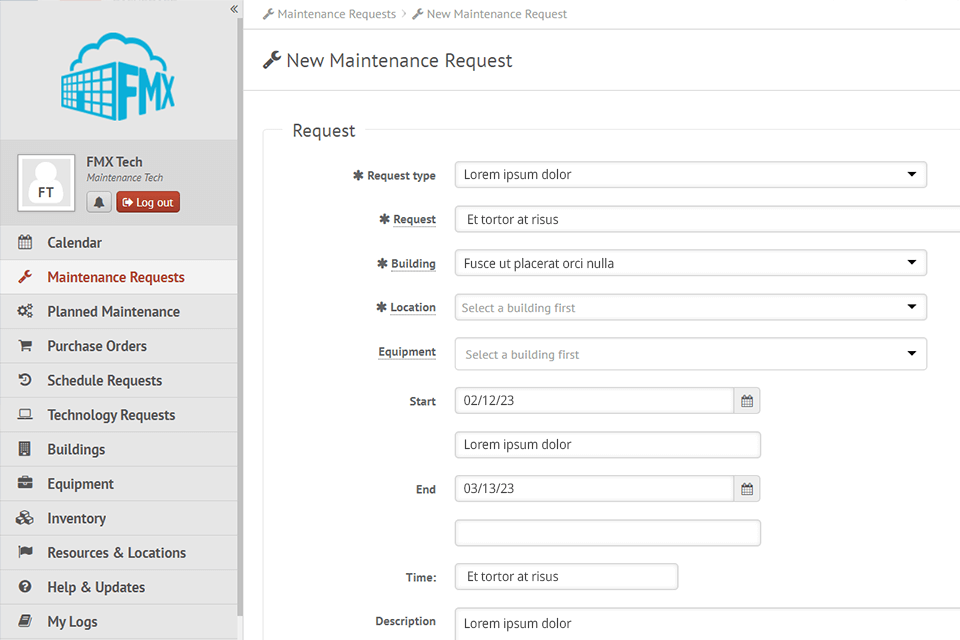Open Equipment in sidebar menu
The image size is (960, 640).
tap(119, 483)
